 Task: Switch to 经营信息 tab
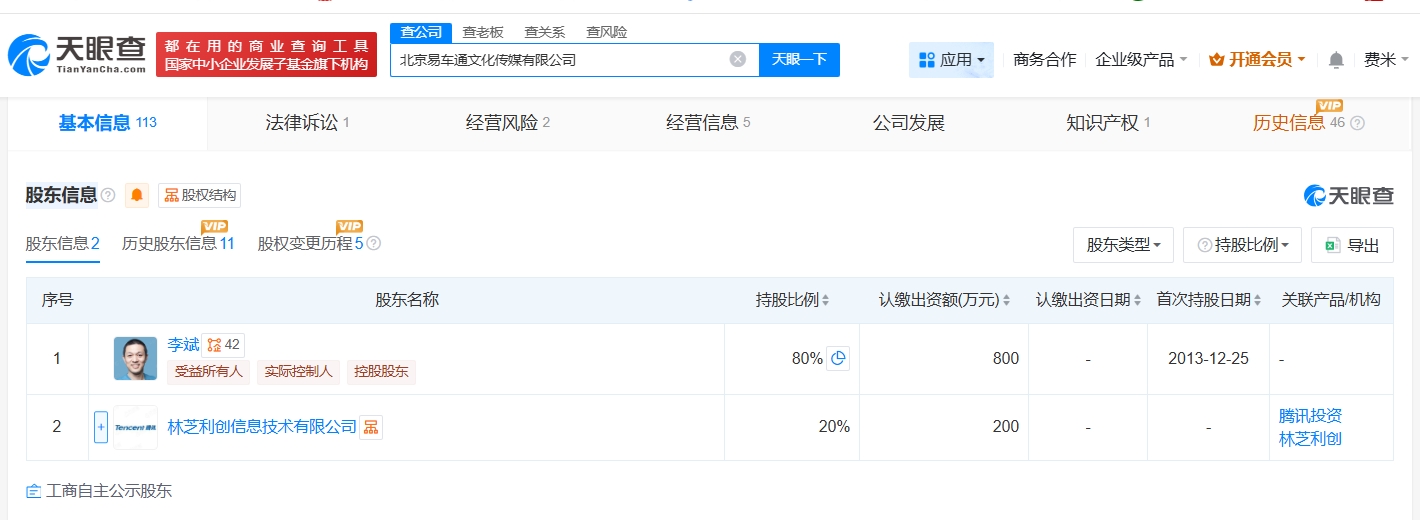(708, 123)
